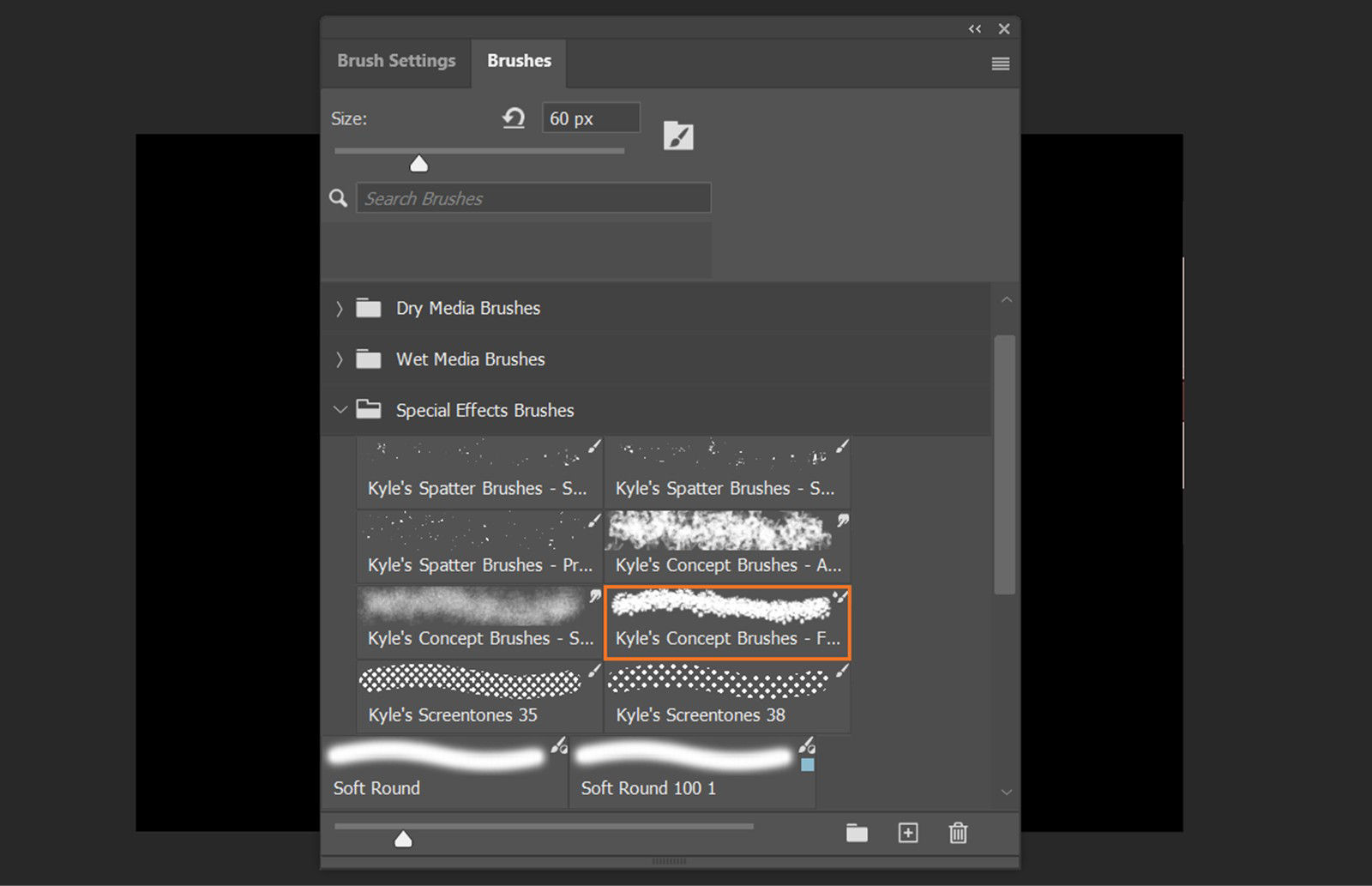
Task: Click the brush size slider handle
Action: click(418, 162)
